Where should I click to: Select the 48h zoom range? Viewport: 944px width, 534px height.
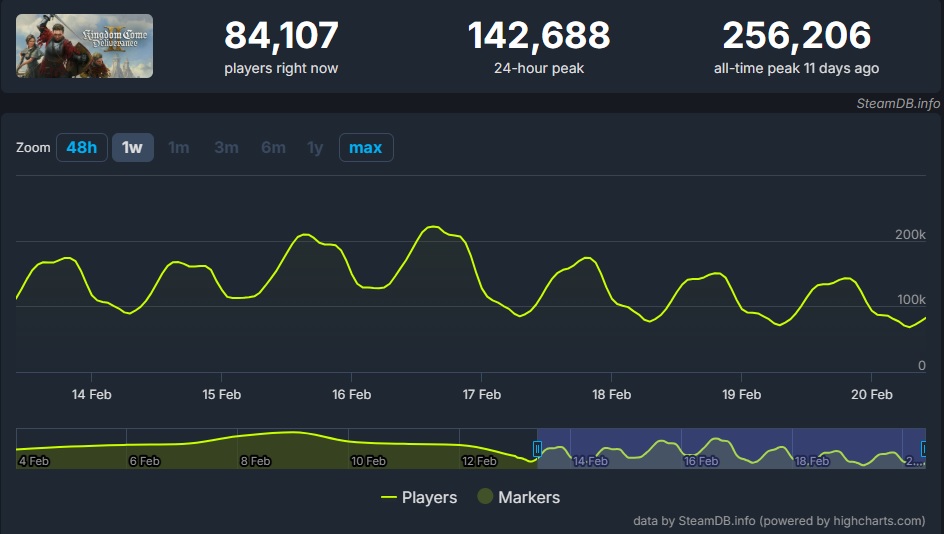pos(82,147)
